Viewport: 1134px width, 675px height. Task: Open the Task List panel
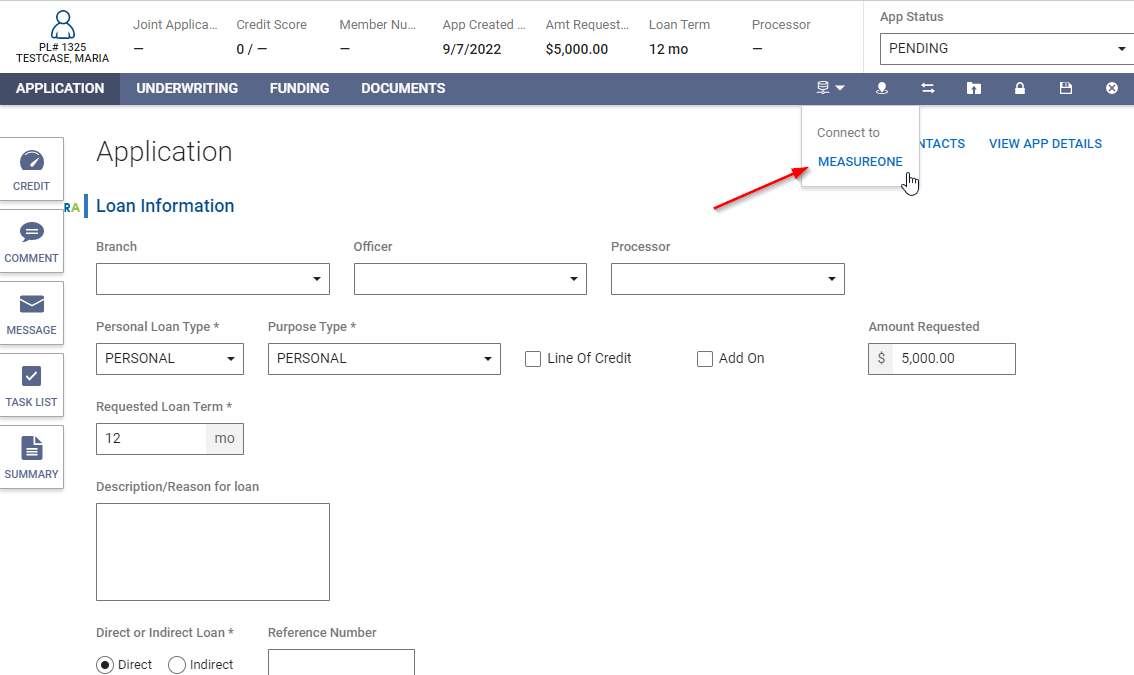(x=31, y=384)
